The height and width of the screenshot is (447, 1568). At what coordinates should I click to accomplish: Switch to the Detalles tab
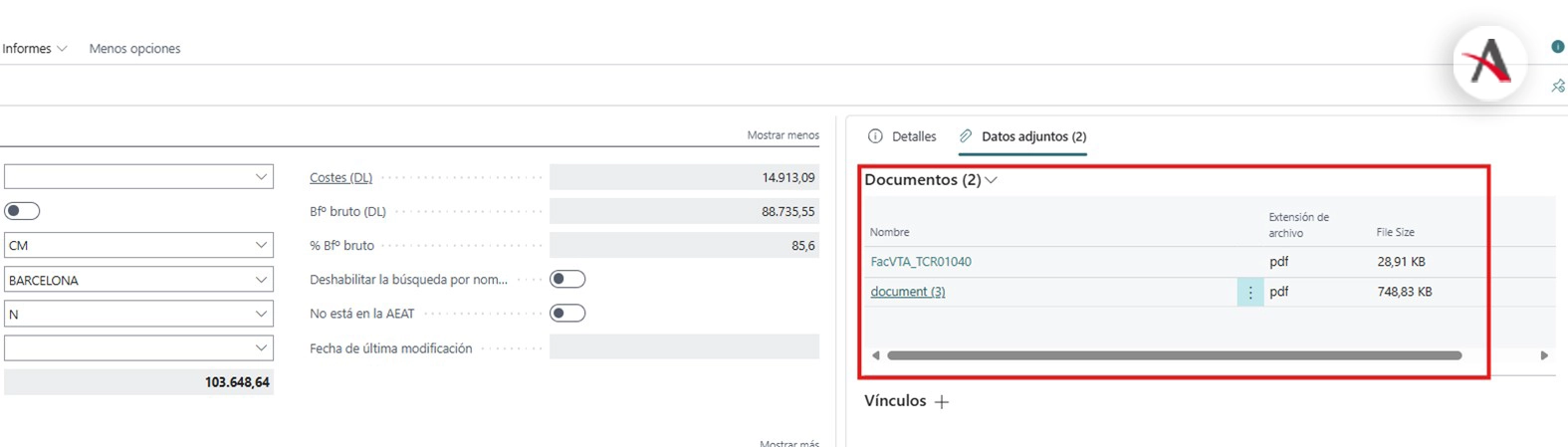click(x=902, y=136)
